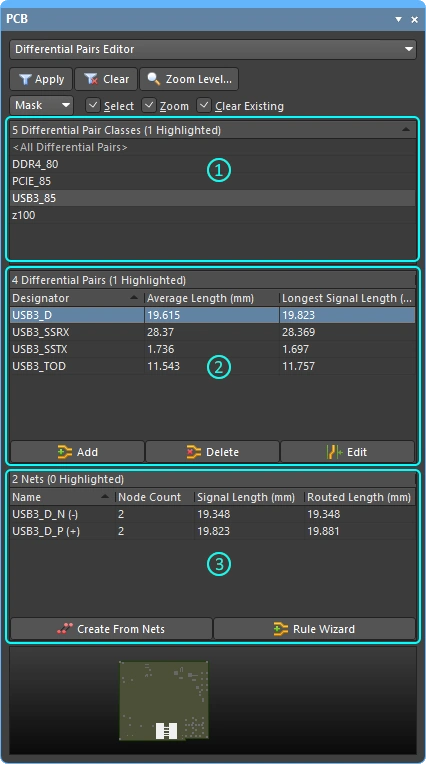The width and height of the screenshot is (426, 764).
Task: Click the 19.881 routed length cell
Action: (x=360, y=531)
